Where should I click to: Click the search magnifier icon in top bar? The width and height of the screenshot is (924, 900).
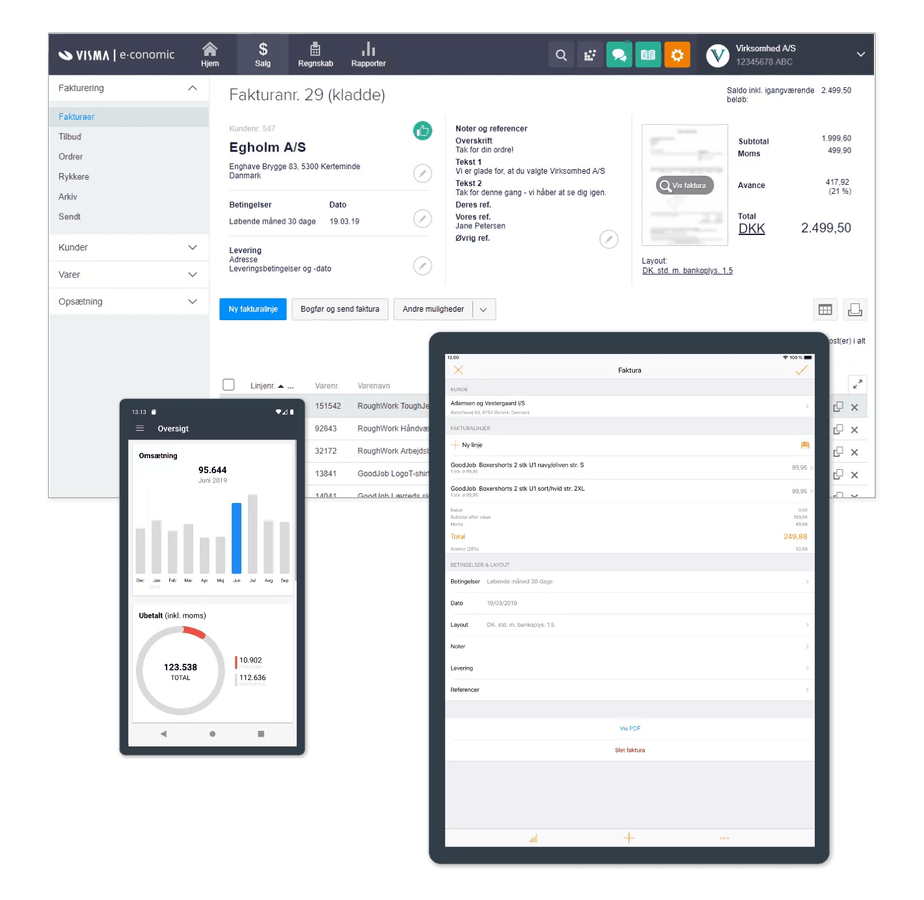tap(561, 56)
